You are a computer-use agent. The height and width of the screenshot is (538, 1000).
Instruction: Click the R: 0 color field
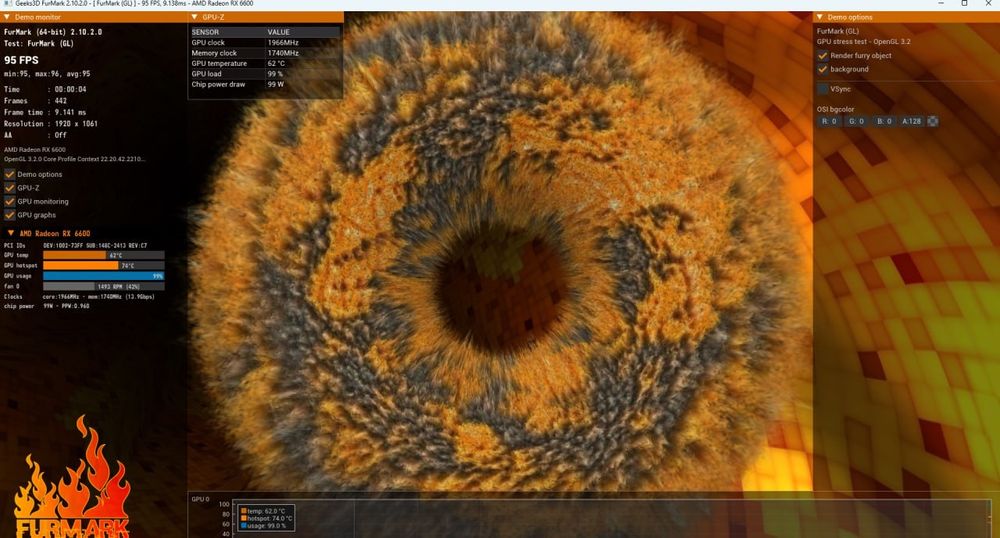pyautogui.click(x=829, y=121)
